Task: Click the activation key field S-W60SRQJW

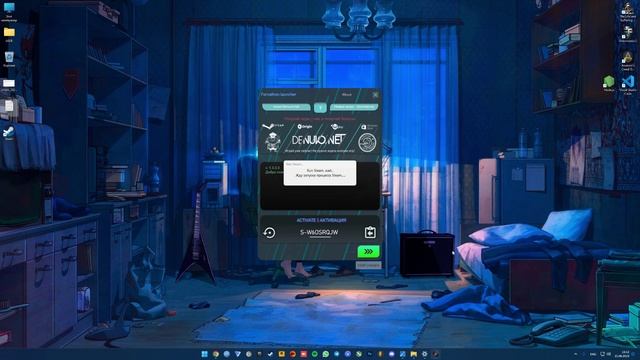Action: point(319,232)
